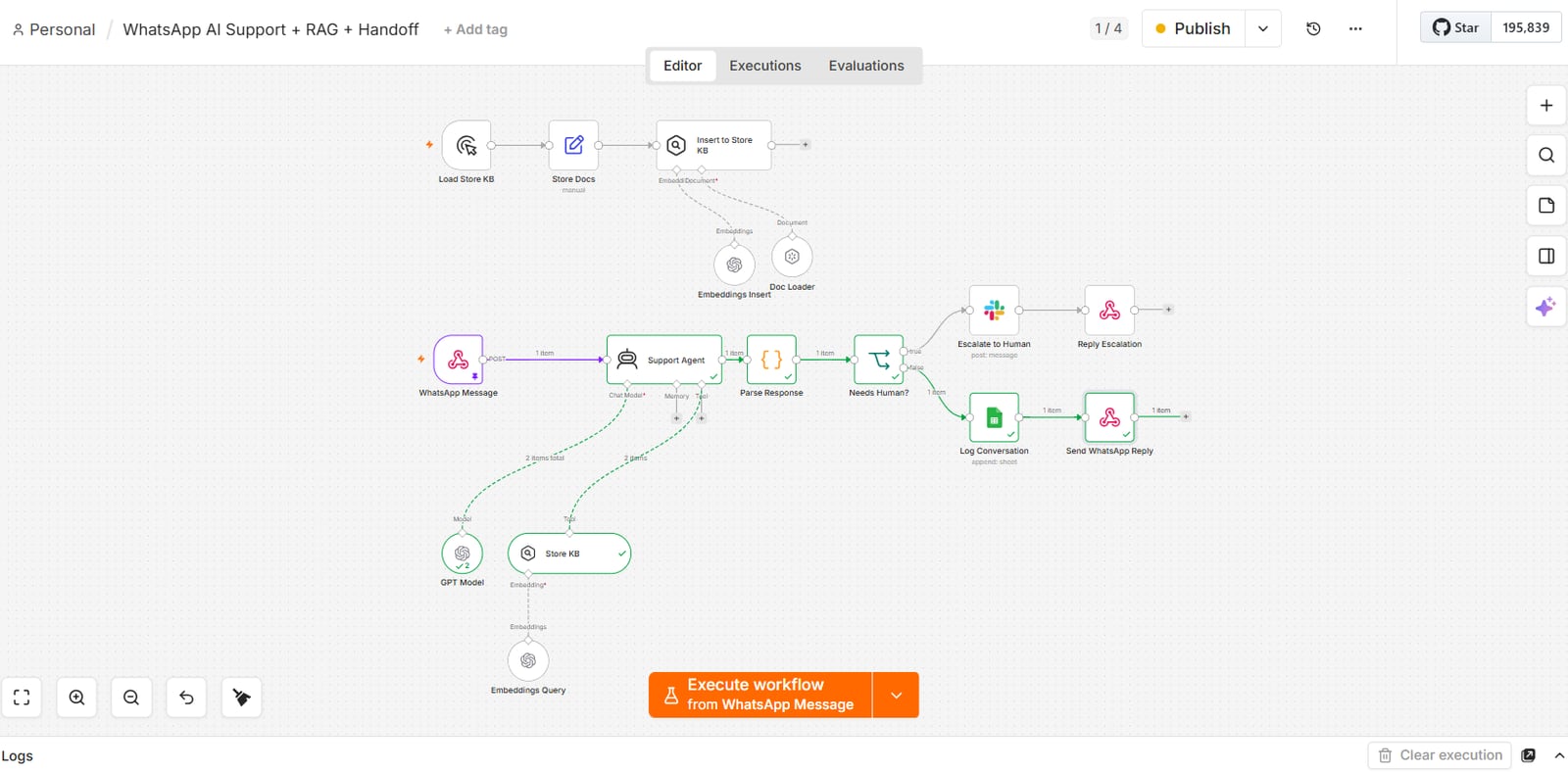Select the WhatsApp Message webhook node
This screenshot has height=772, width=1568.
pos(458,360)
